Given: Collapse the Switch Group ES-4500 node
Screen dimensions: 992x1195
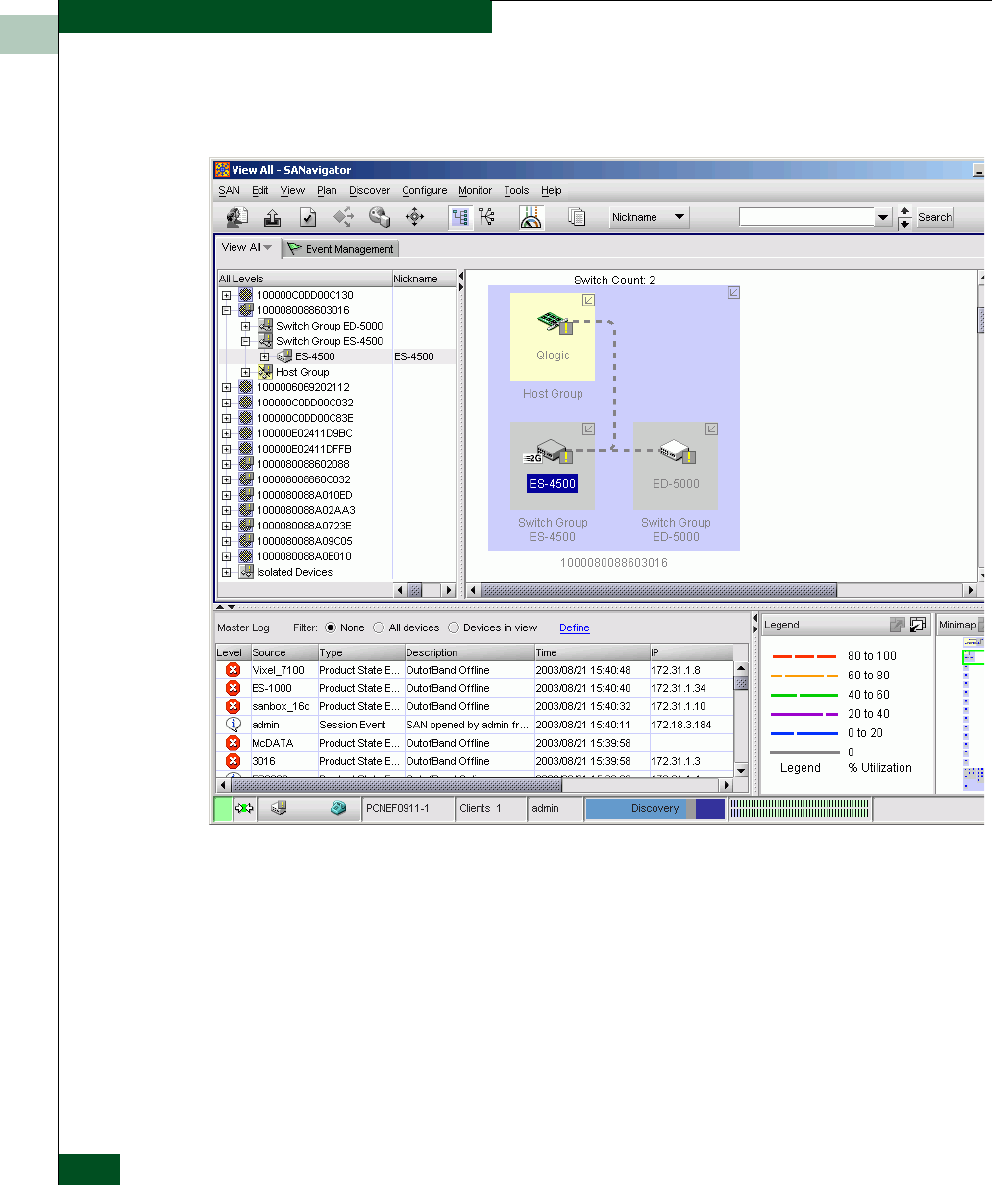Looking at the screenshot, I should pyautogui.click(x=245, y=341).
